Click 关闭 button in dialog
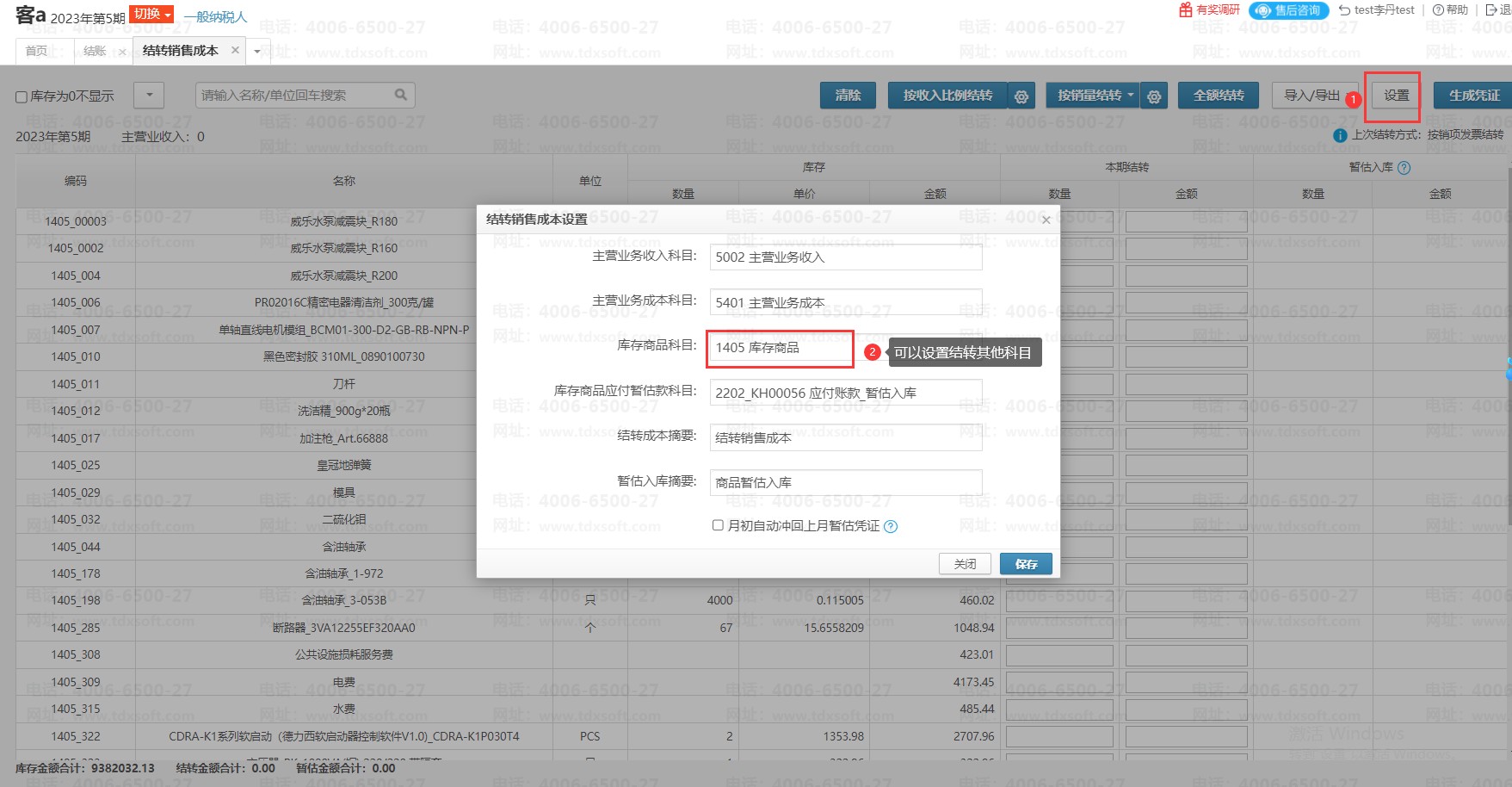1512x787 pixels. [965, 564]
